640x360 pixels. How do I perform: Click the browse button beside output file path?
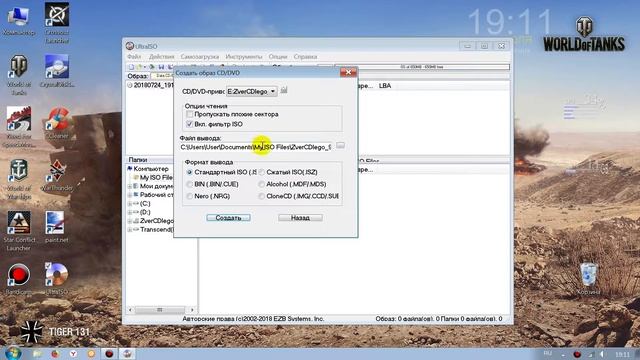click(x=340, y=146)
